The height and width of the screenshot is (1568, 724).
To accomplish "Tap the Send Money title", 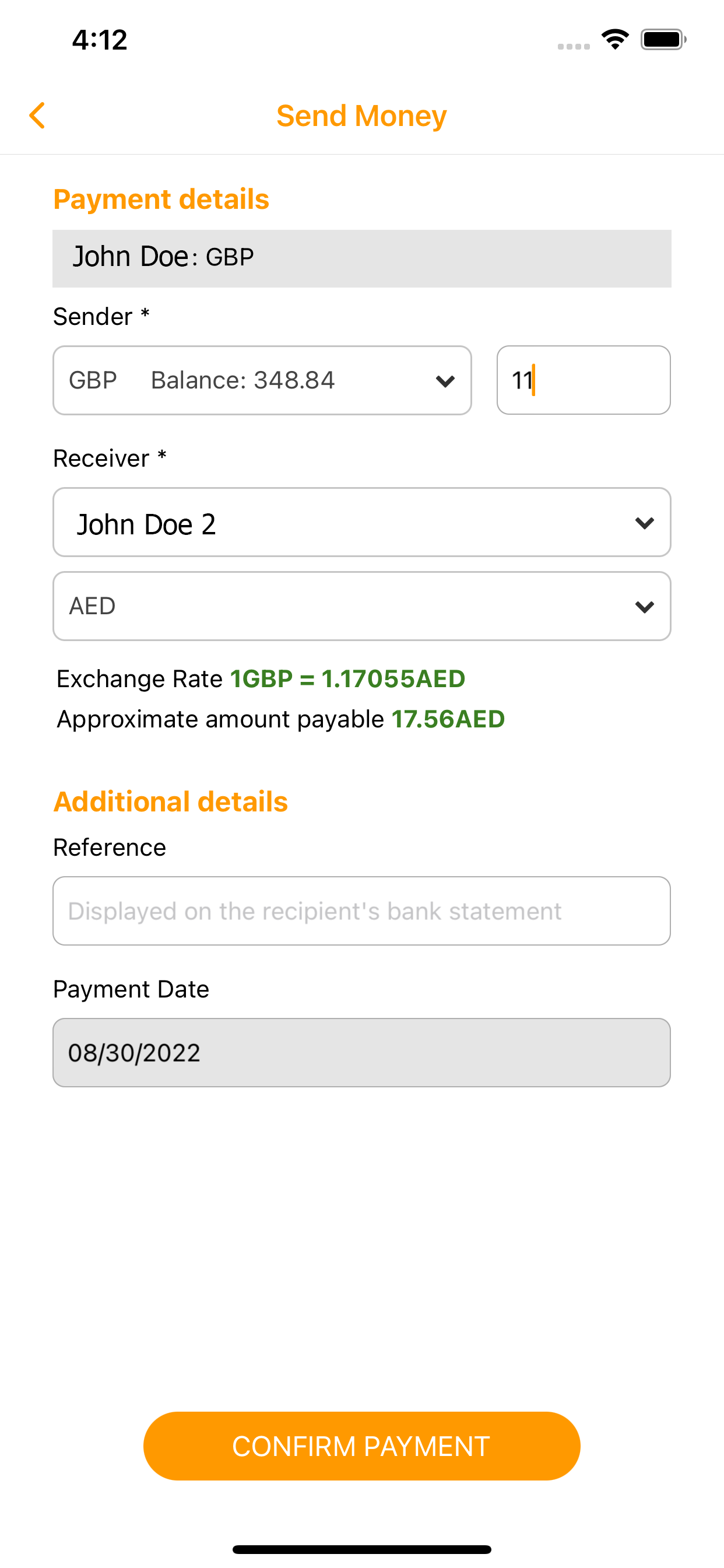I will click(x=361, y=116).
